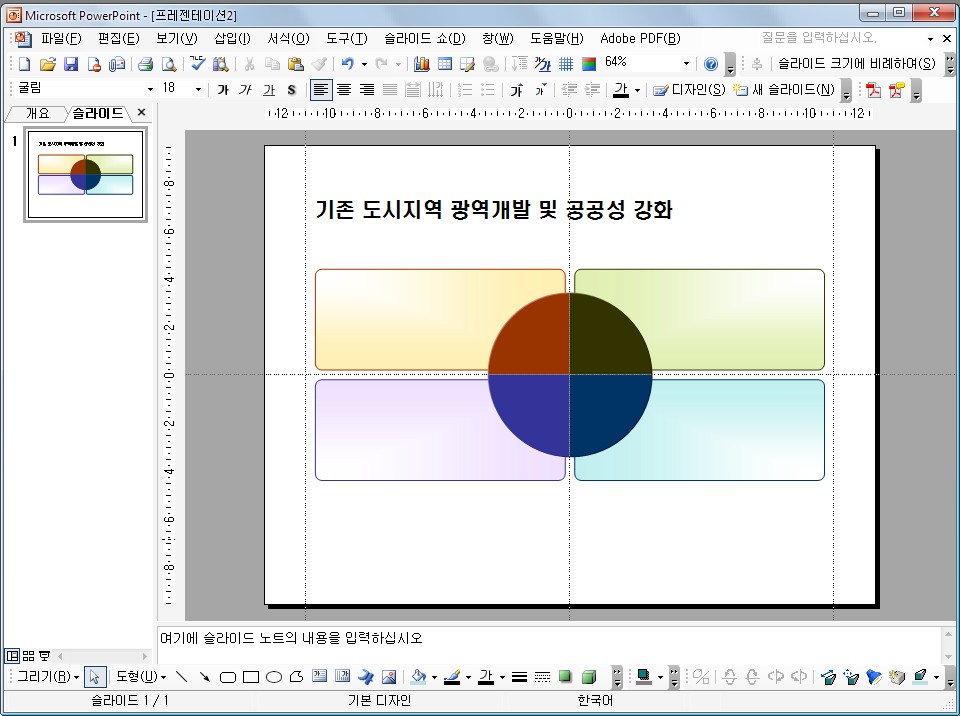This screenshot has height=716, width=960.
Task: Switch to the 개요 outline tab
Action: (x=37, y=113)
